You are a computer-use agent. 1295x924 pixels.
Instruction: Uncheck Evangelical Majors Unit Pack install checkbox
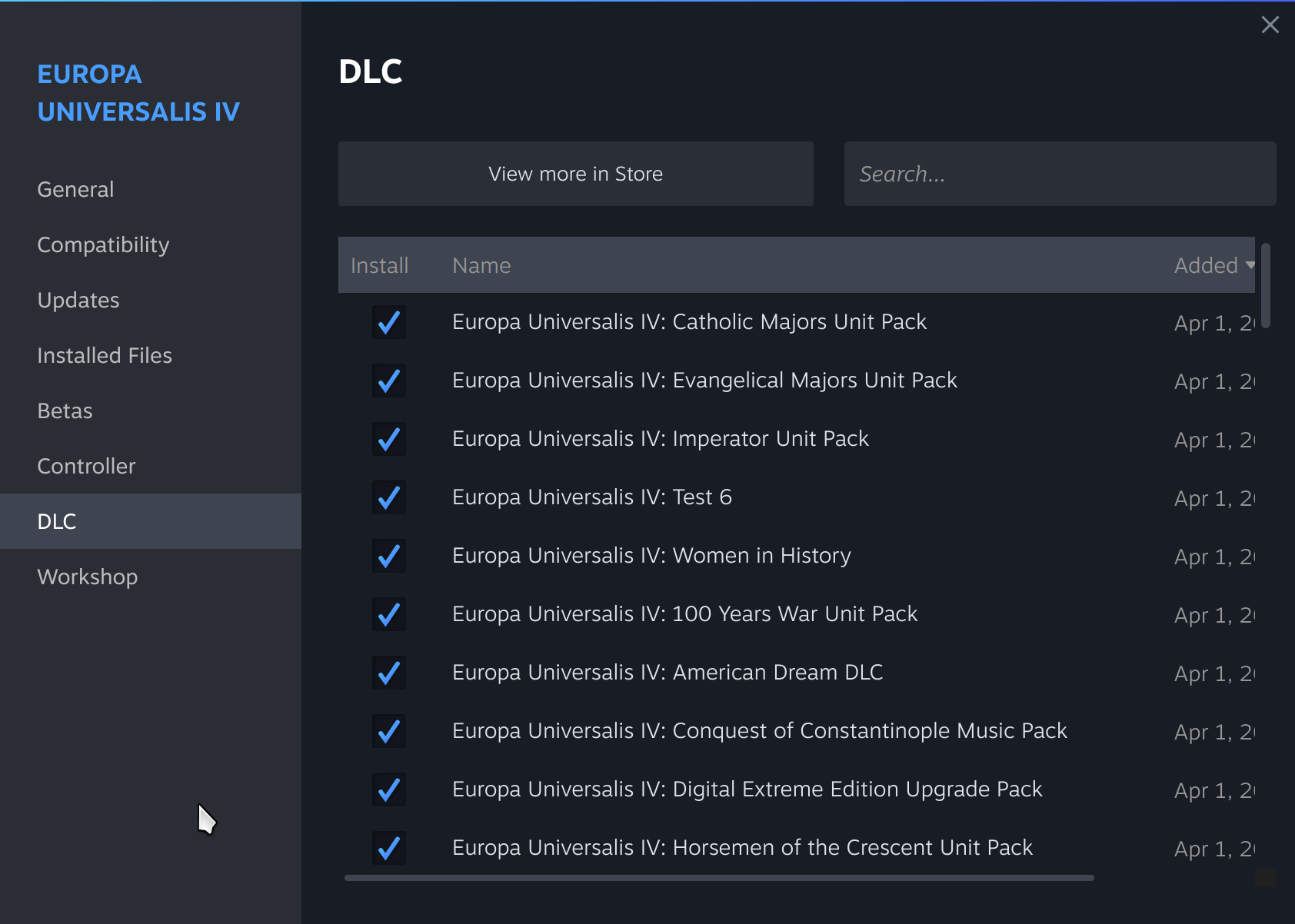pos(389,381)
